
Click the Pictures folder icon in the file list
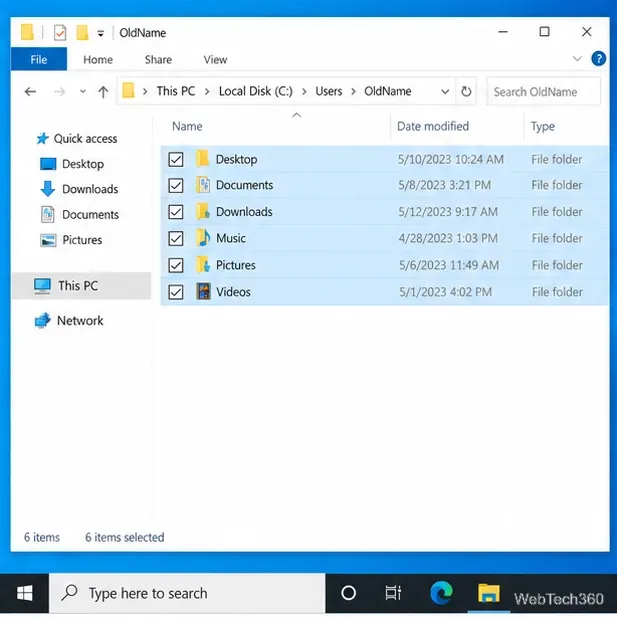[x=203, y=265]
